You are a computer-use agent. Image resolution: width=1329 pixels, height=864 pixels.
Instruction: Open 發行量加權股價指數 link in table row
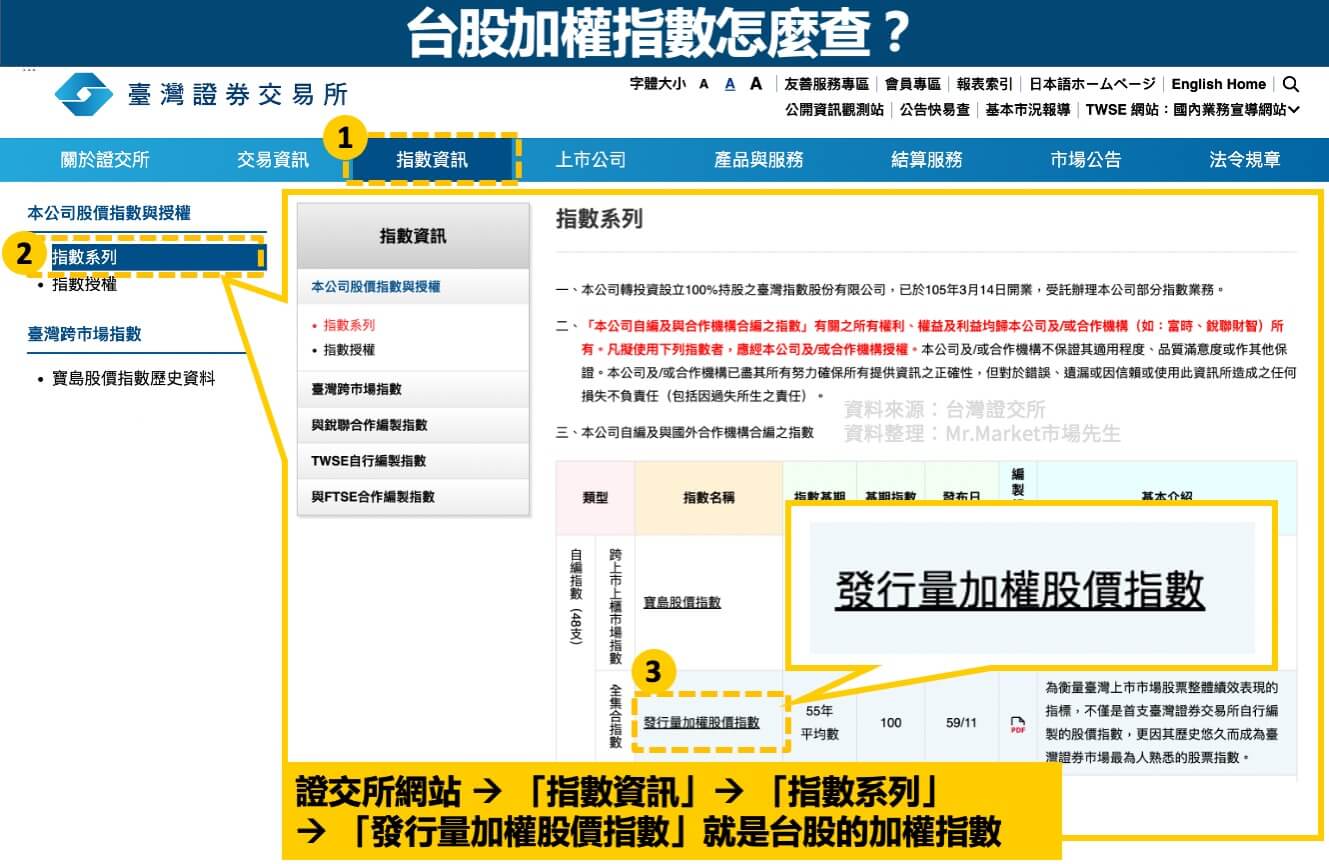701,722
